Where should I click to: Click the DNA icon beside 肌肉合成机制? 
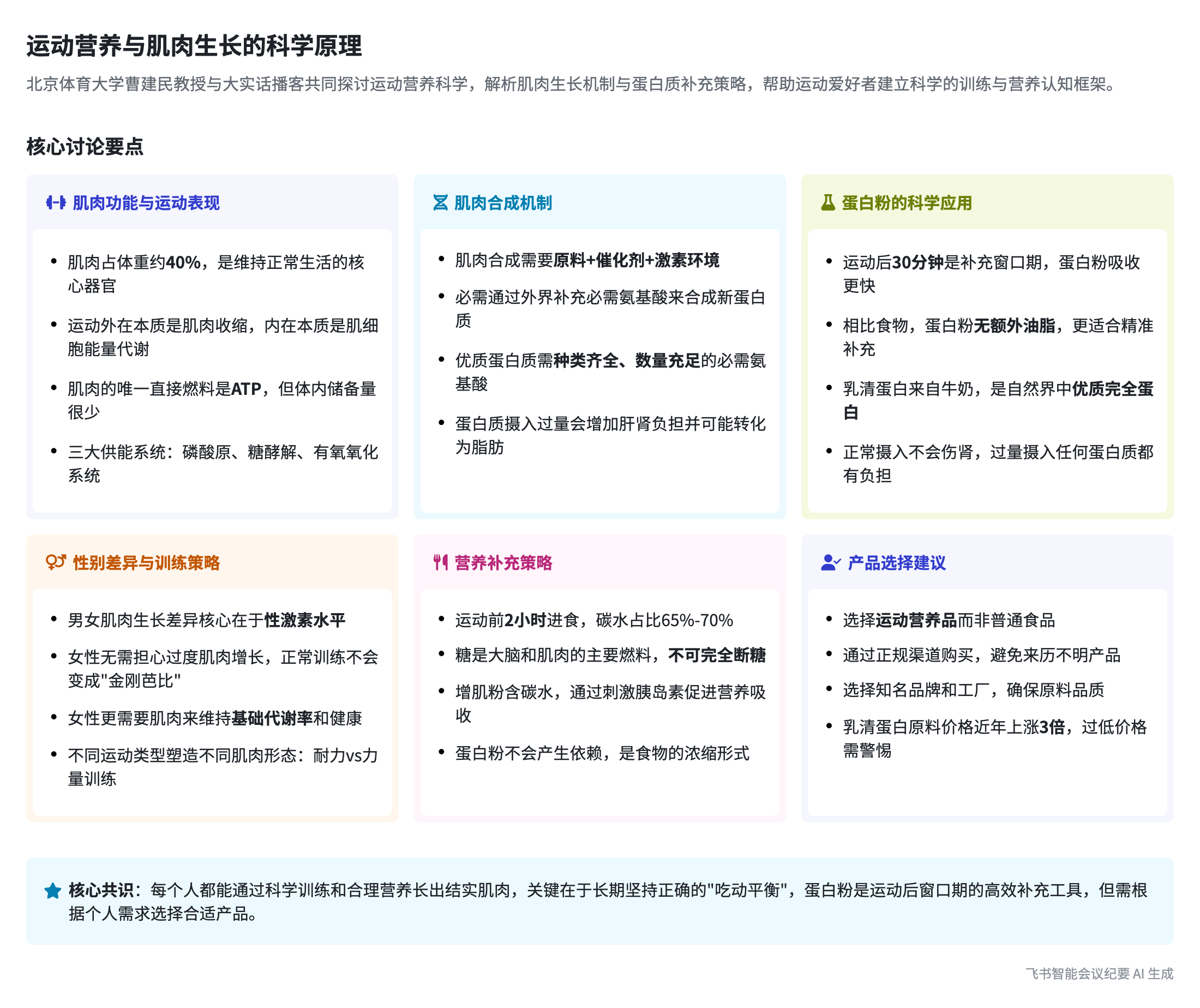tap(440, 203)
